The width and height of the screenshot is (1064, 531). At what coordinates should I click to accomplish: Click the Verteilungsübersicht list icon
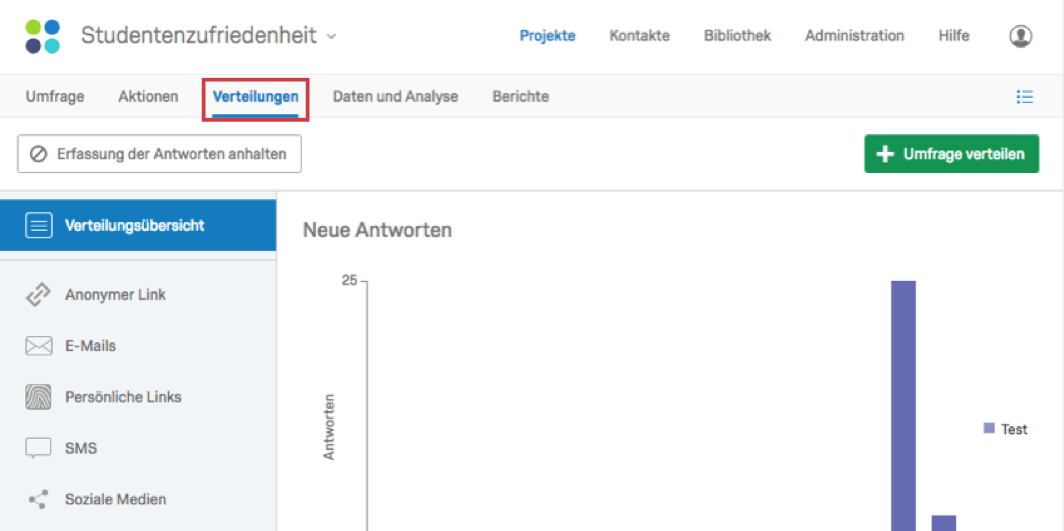(39, 226)
